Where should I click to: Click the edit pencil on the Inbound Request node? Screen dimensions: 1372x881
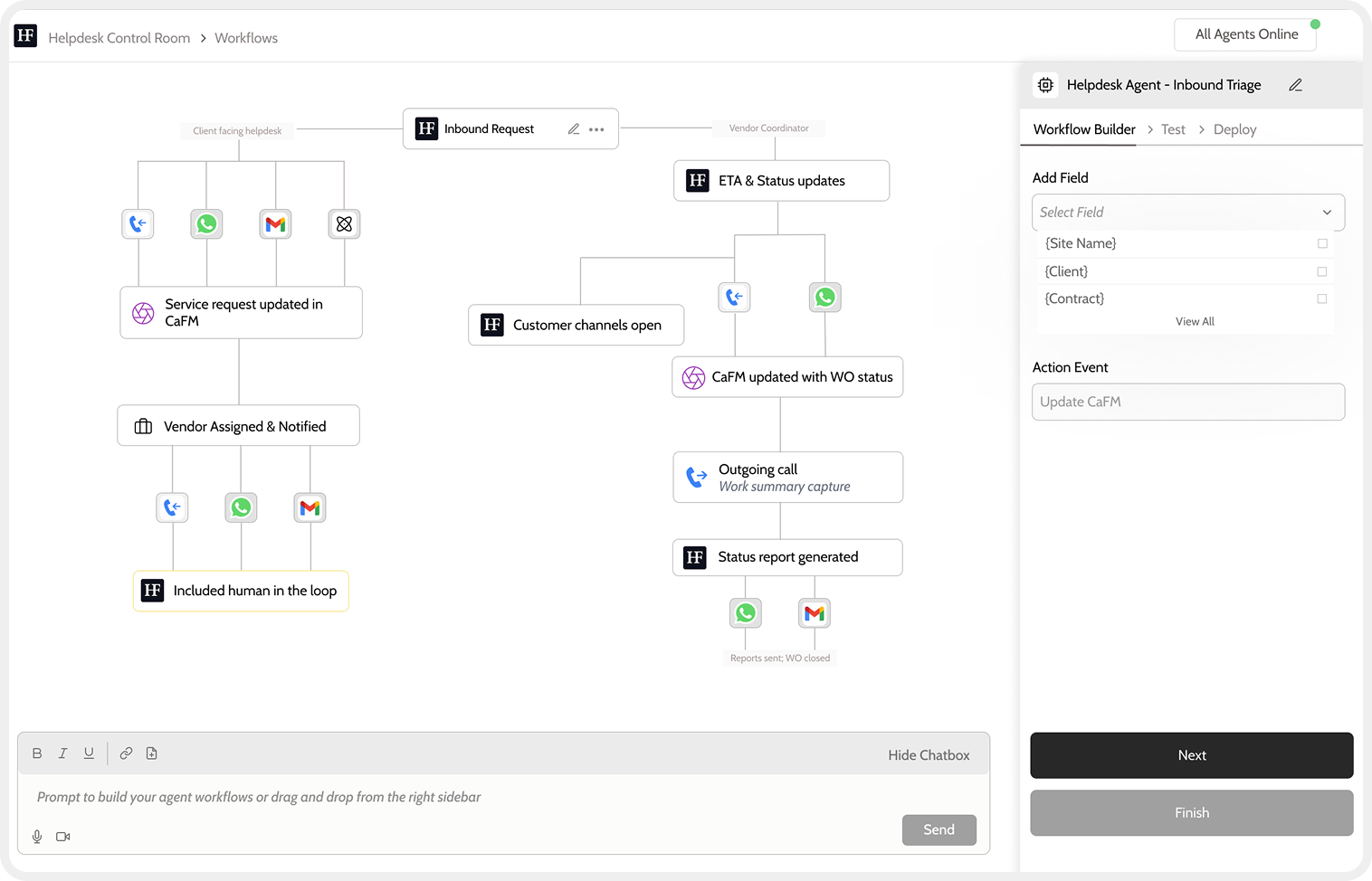pyautogui.click(x=573, y=128)
